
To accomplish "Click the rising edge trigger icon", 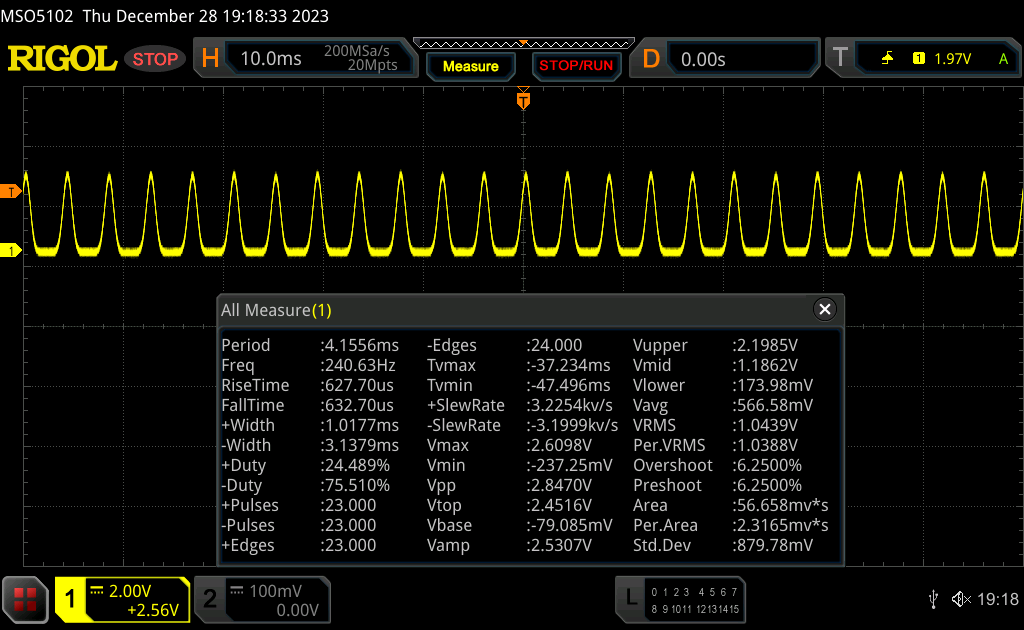I will (x=888, y=59).
